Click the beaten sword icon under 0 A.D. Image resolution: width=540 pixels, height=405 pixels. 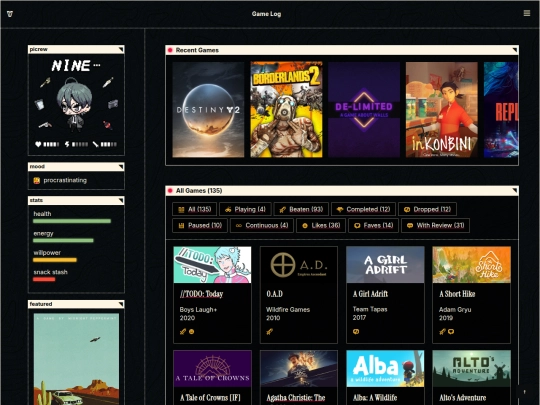269,332
